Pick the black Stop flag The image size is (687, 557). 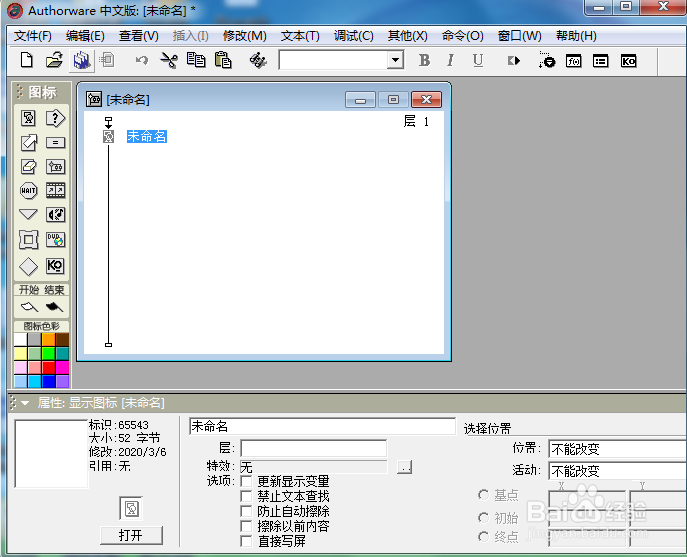tap(54, 307)
